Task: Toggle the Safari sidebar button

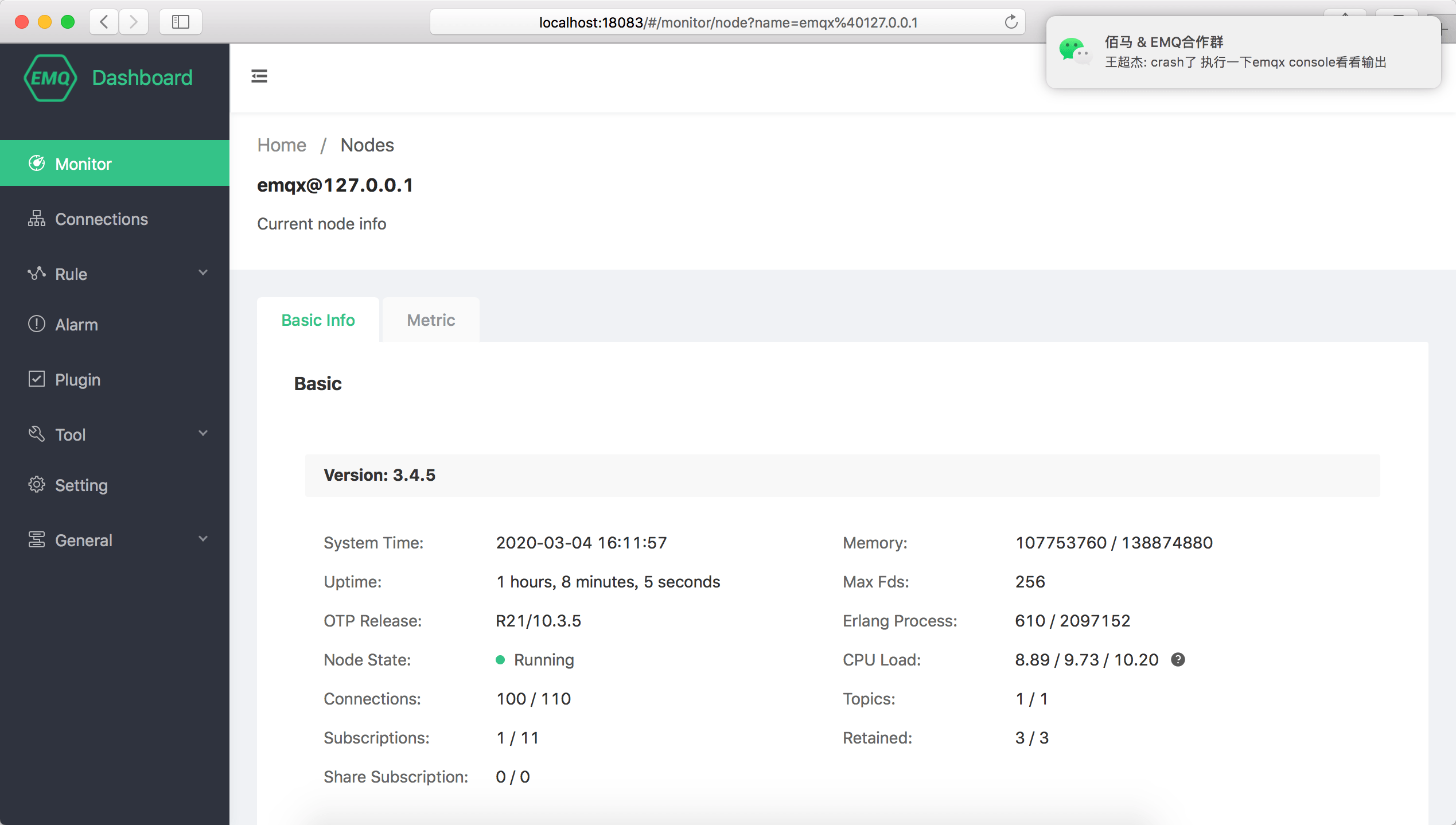Action: coord(181,22)
